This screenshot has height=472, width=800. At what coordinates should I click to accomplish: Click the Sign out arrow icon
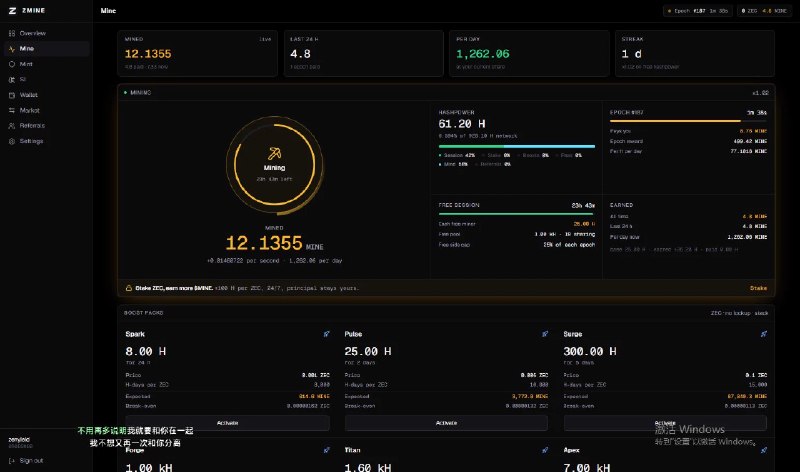12,461
